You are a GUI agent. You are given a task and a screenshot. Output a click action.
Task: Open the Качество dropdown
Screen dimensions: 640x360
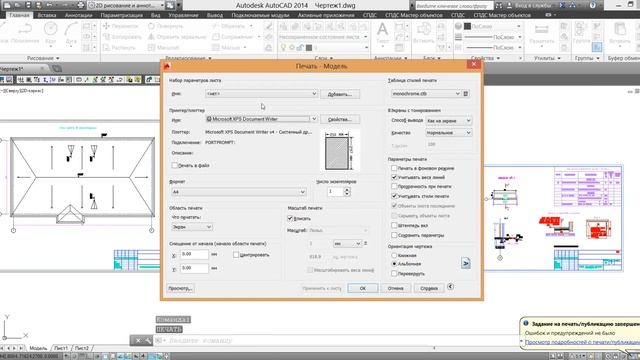(449, 133)
